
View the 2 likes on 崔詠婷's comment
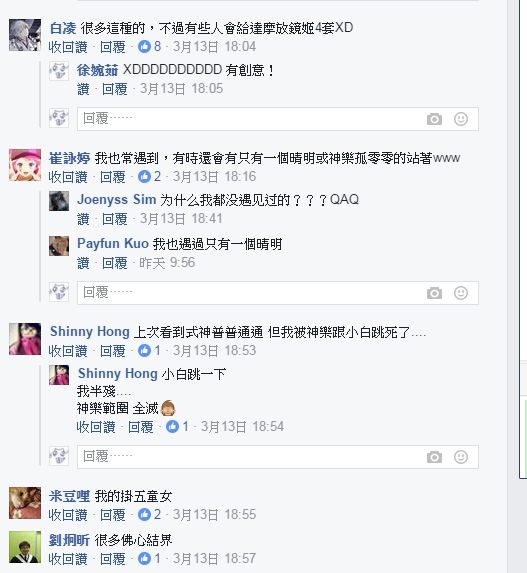(x=149, y=177)
